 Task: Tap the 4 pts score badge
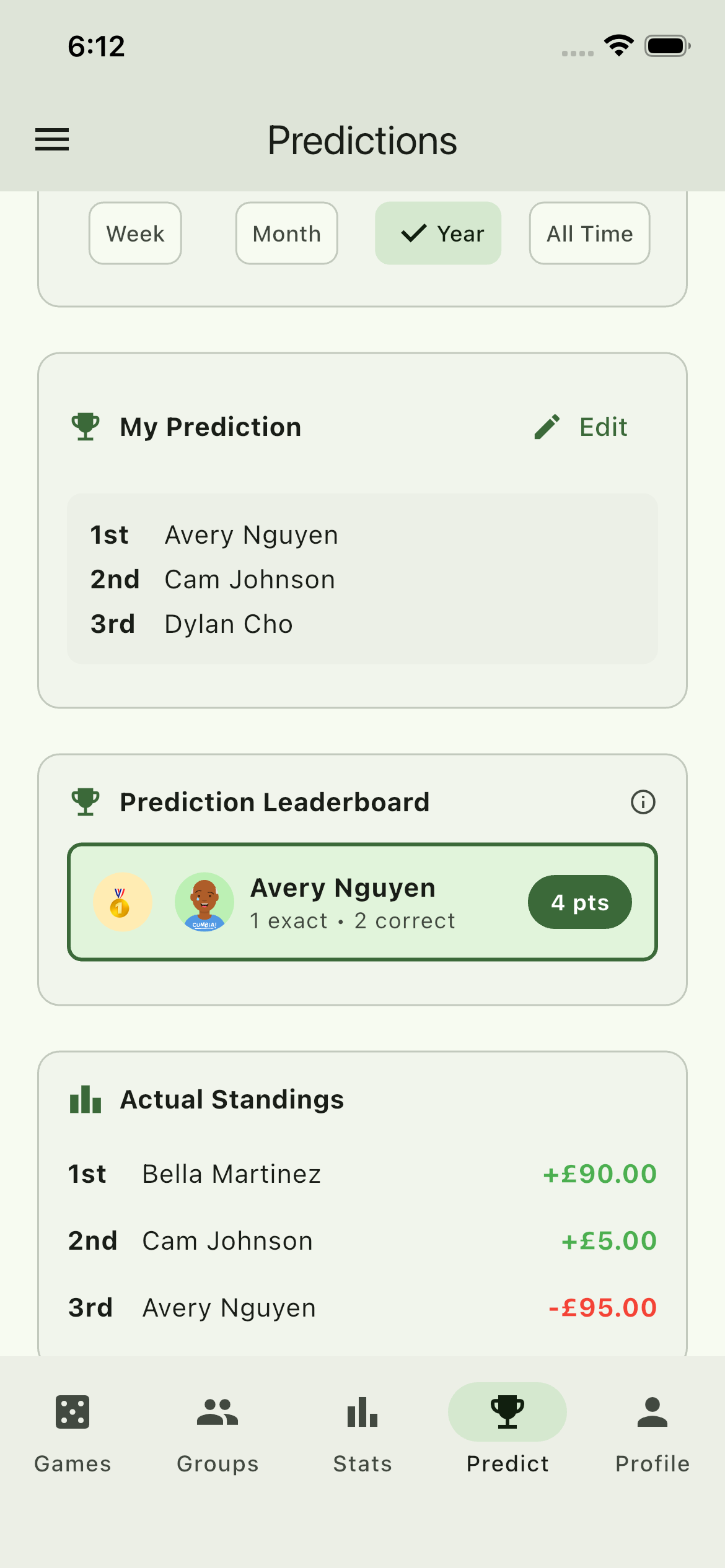(x=579, y=902)
